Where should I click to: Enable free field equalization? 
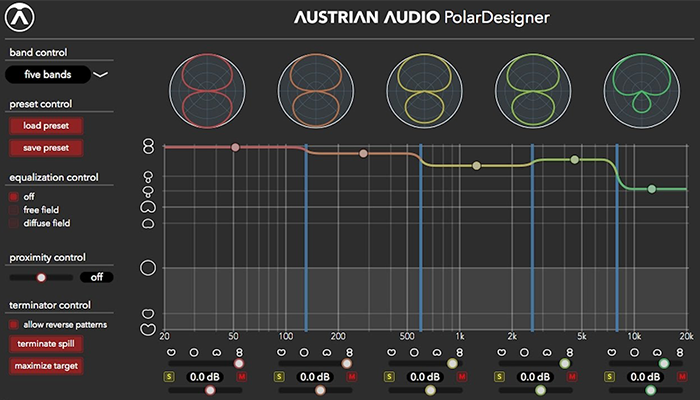(x=14, y=210)
